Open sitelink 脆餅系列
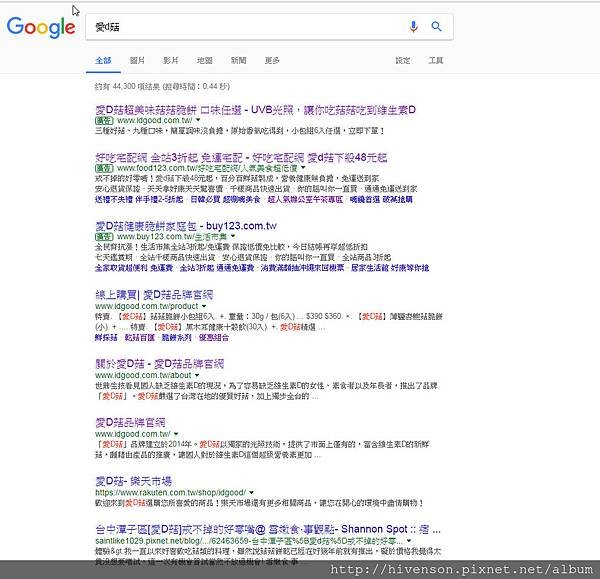This screenshot has width=600, height=579. 176,338
